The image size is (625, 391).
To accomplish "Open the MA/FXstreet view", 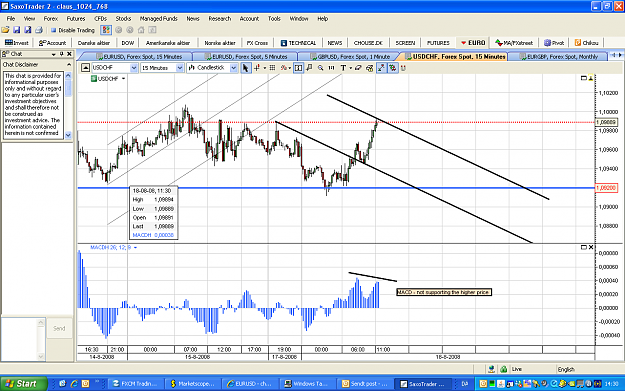I will [514, 43].
